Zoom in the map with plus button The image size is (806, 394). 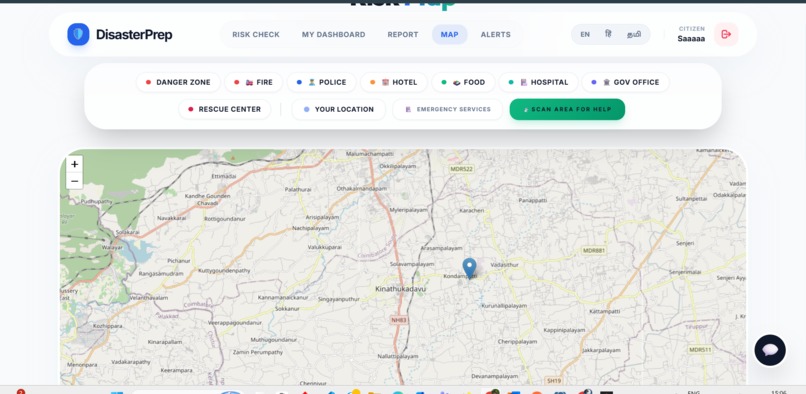click(x=75, y=164)
